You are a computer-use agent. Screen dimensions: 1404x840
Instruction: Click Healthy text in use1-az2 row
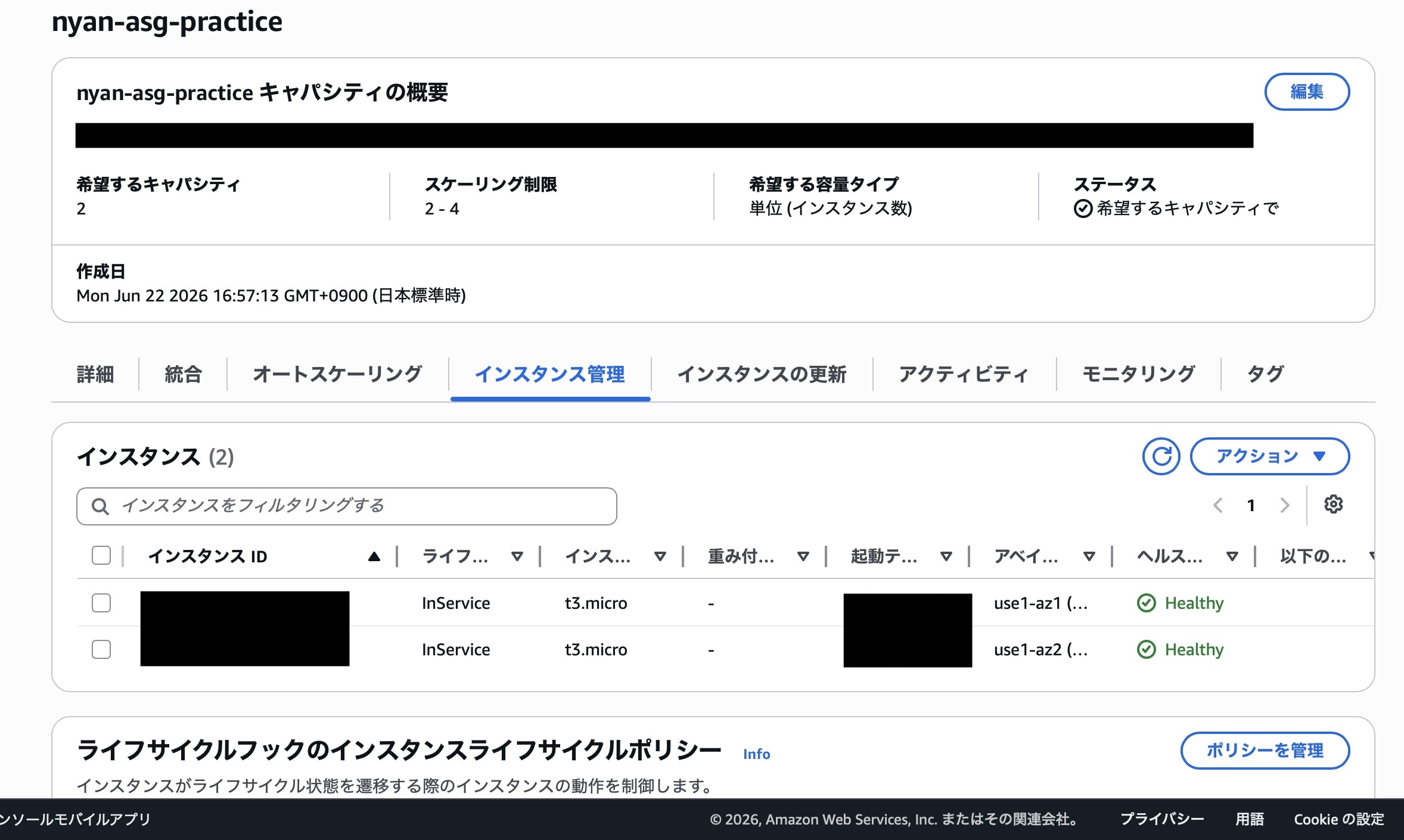coord(1194,649)
